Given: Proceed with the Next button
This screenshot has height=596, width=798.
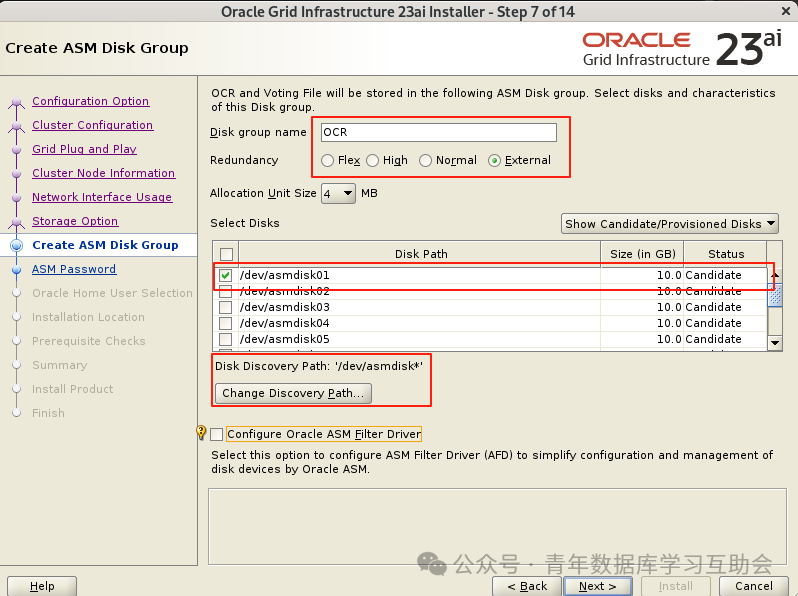Looking at the screenshot, I should tap(597, 586).
